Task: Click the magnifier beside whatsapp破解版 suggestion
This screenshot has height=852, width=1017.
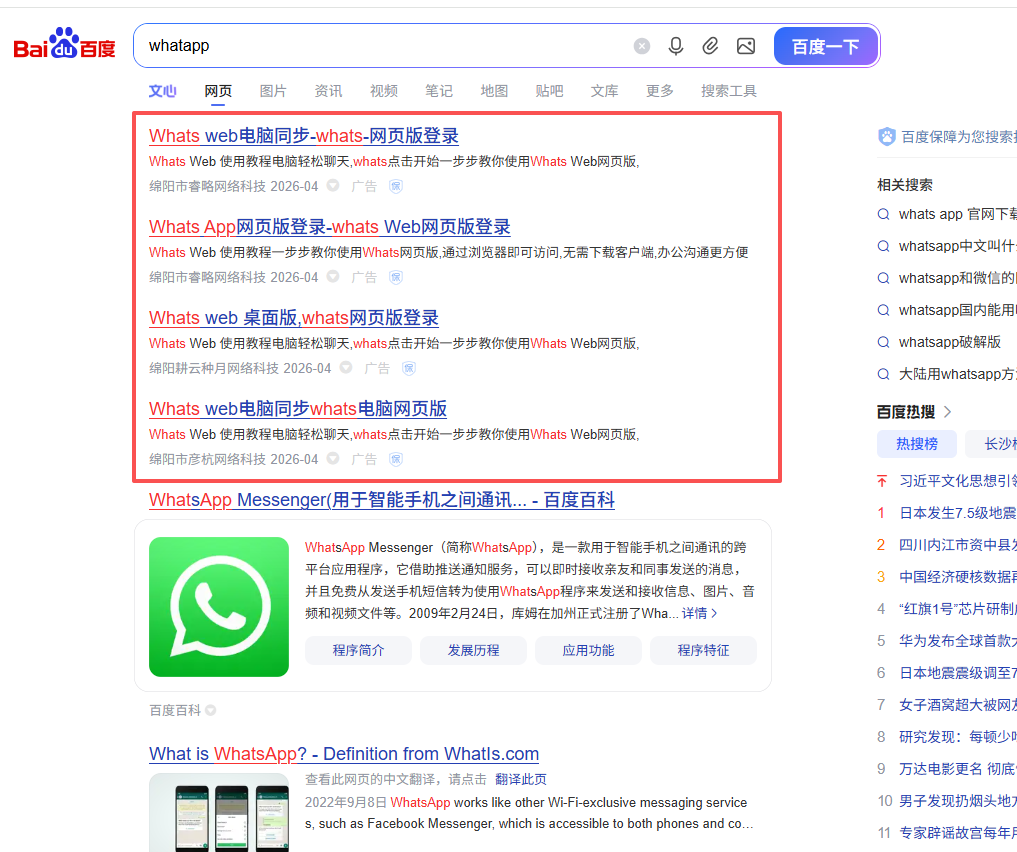Action: [883, 342]
